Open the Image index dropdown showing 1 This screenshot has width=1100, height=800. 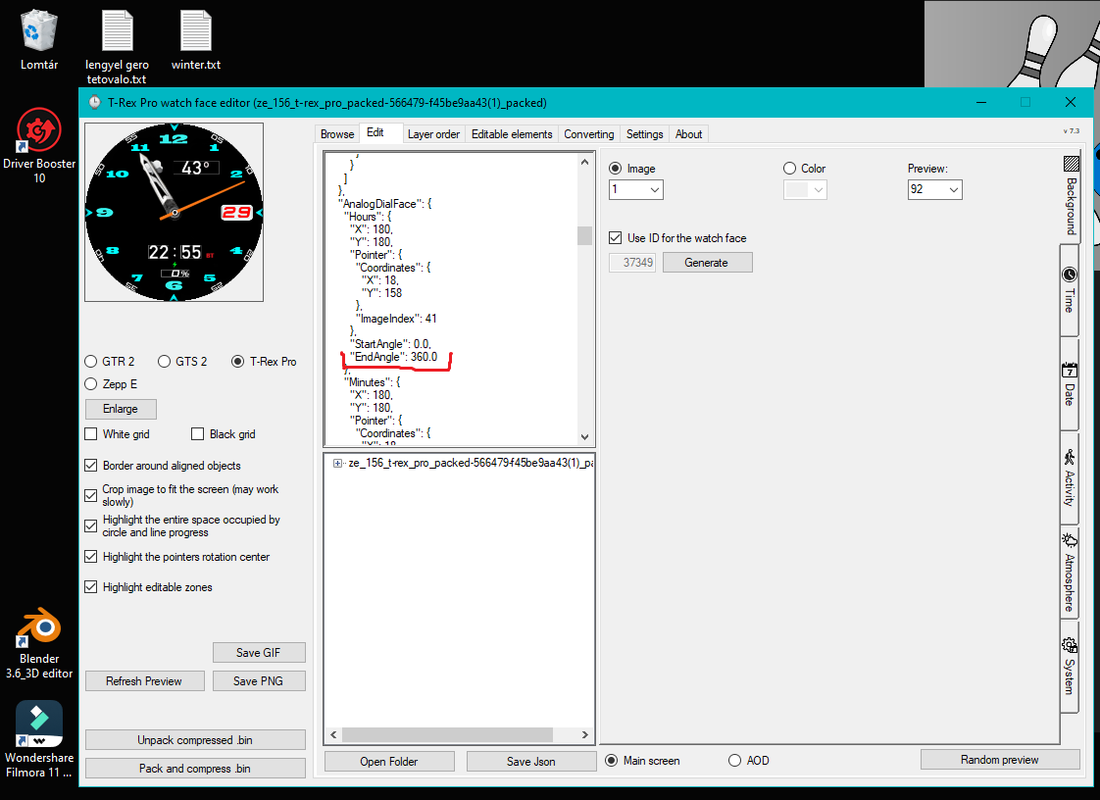point(636,189)
